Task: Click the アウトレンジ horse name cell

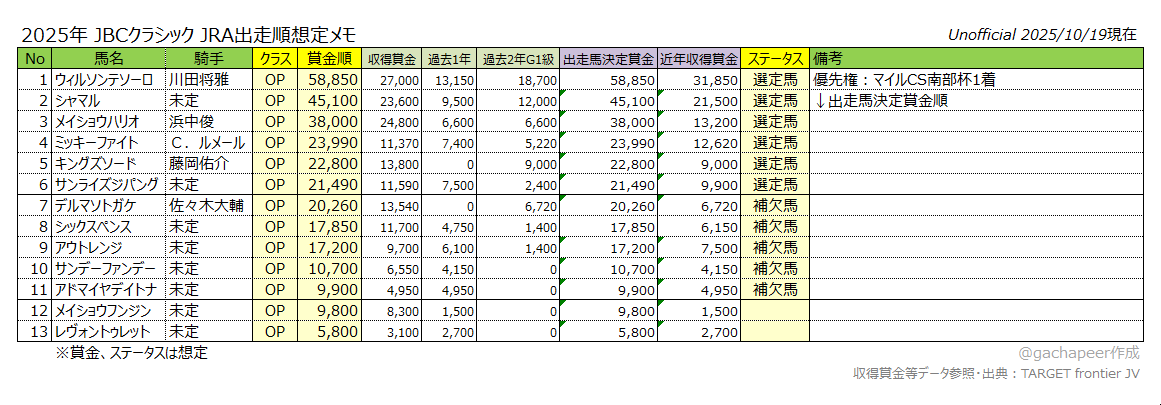Action: pyautogui.click(x=109, y=247)
